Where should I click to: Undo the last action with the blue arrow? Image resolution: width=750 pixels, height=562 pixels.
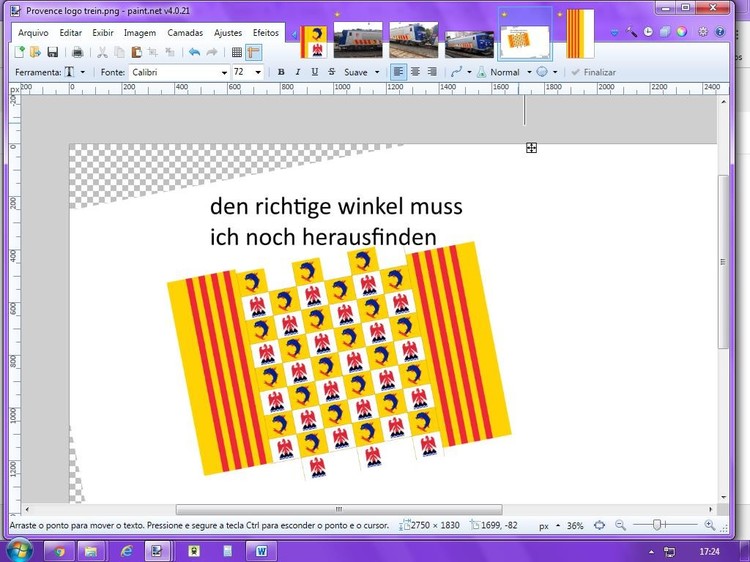coord(194,52)
